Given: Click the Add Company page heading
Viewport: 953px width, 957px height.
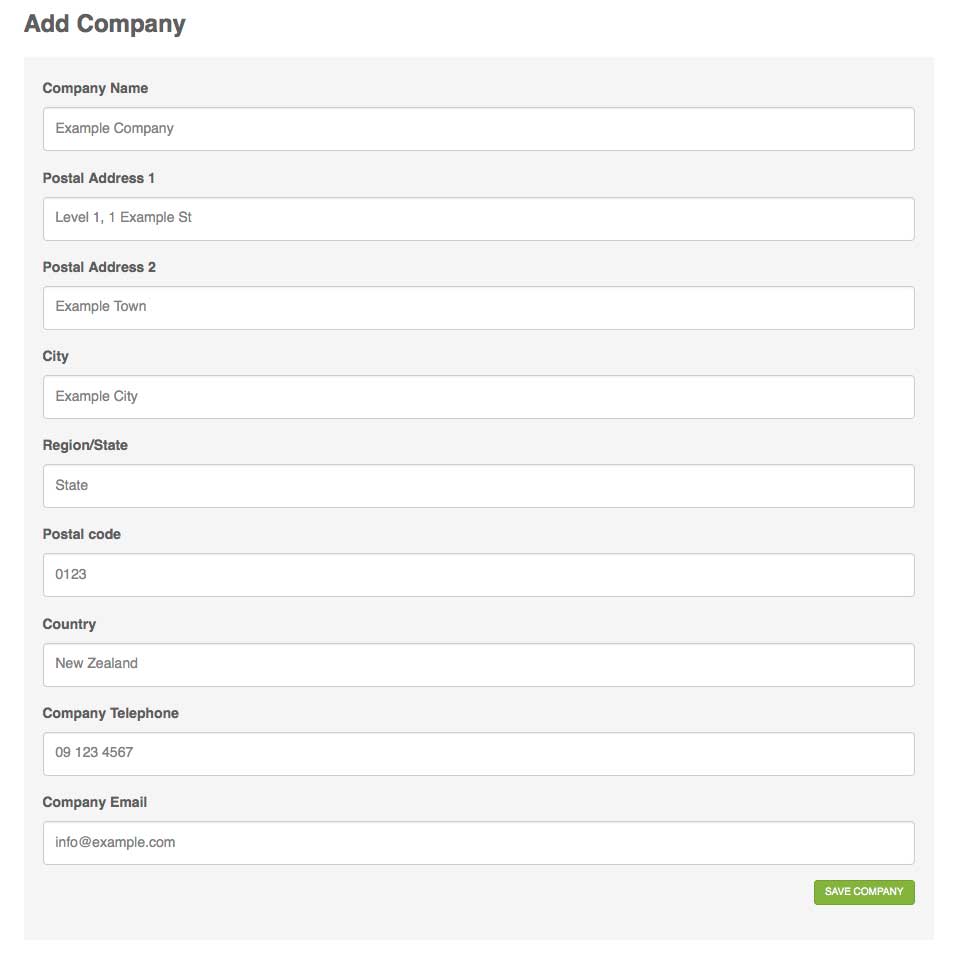Looking at the screenshot, I should [104, 24].
